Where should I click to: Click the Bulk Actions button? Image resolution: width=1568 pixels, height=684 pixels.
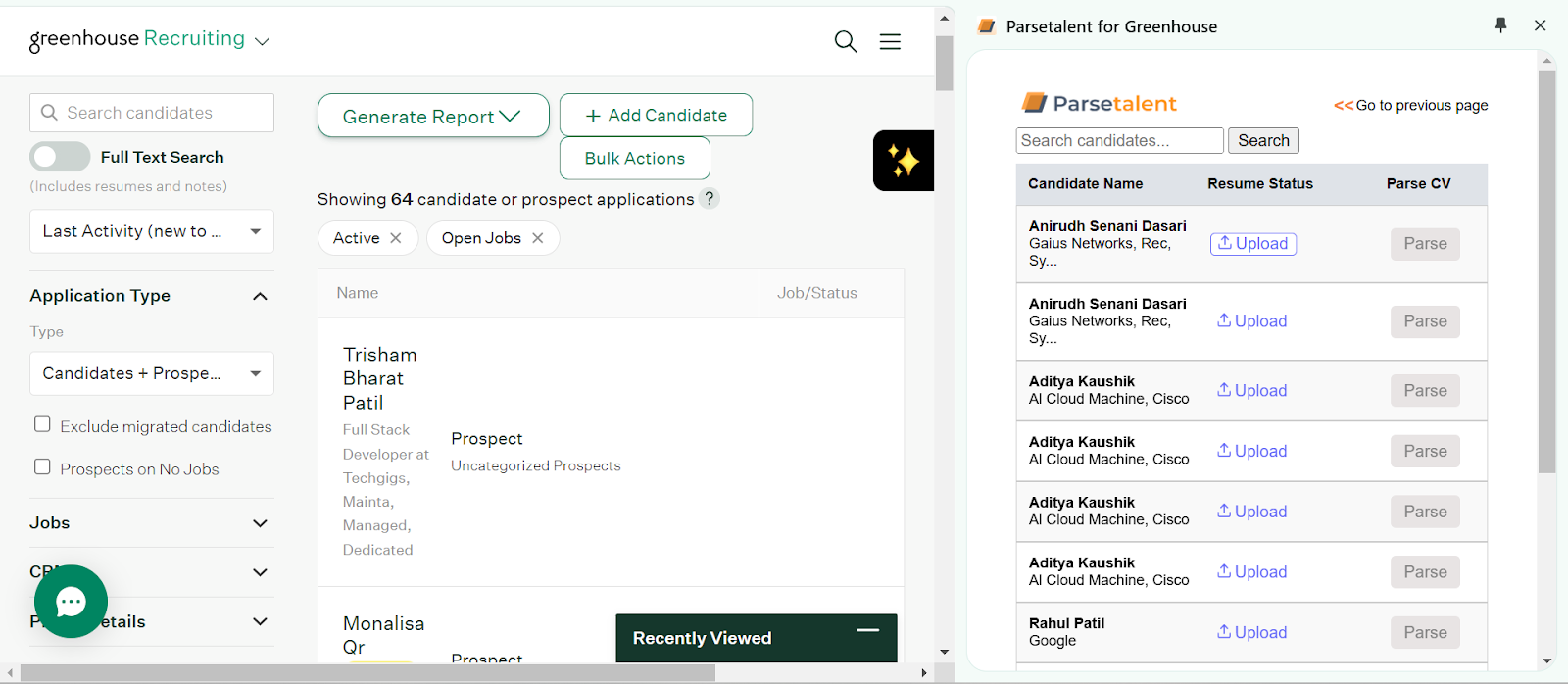(x=635, y=158)
